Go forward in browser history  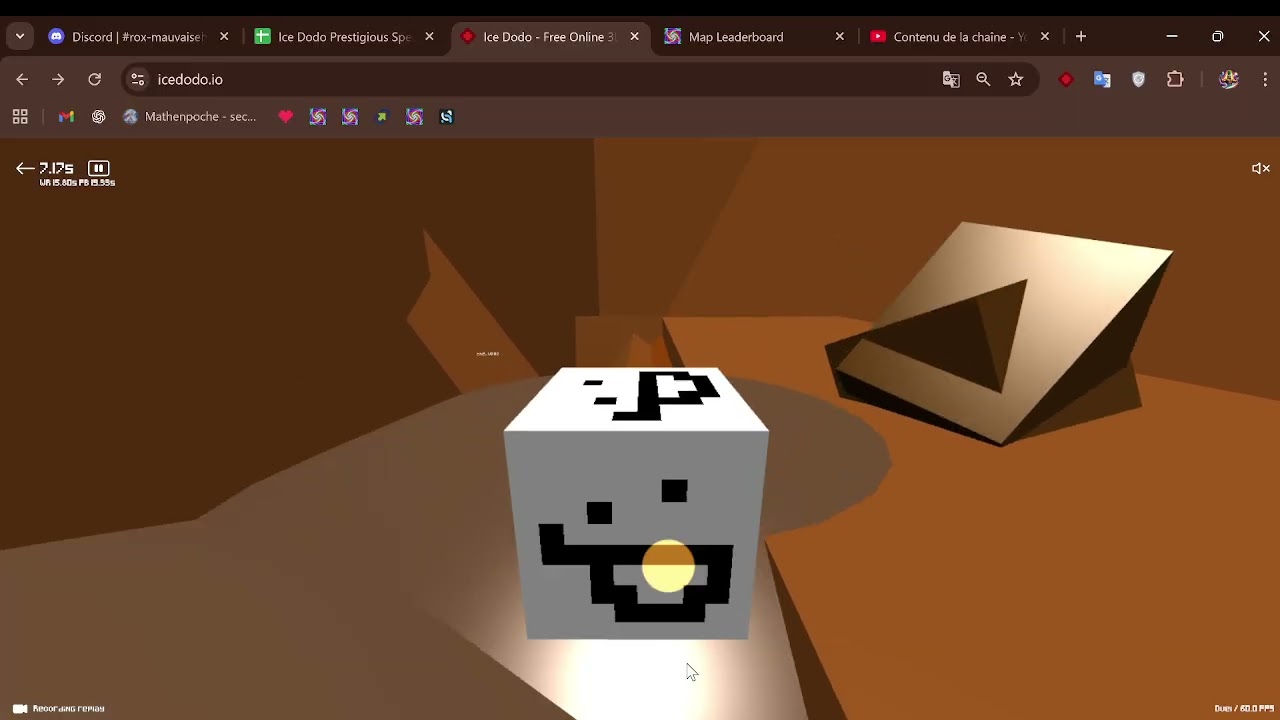click(58, 80)
